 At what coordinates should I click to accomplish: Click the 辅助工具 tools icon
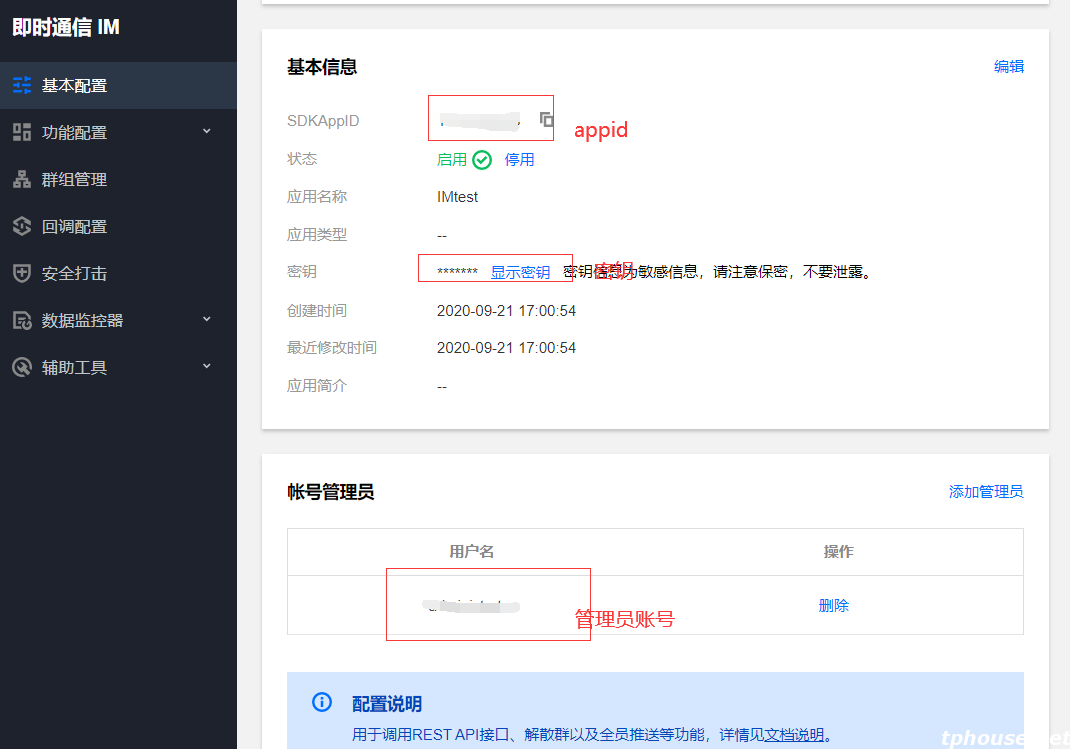click(x=22, y=367)
